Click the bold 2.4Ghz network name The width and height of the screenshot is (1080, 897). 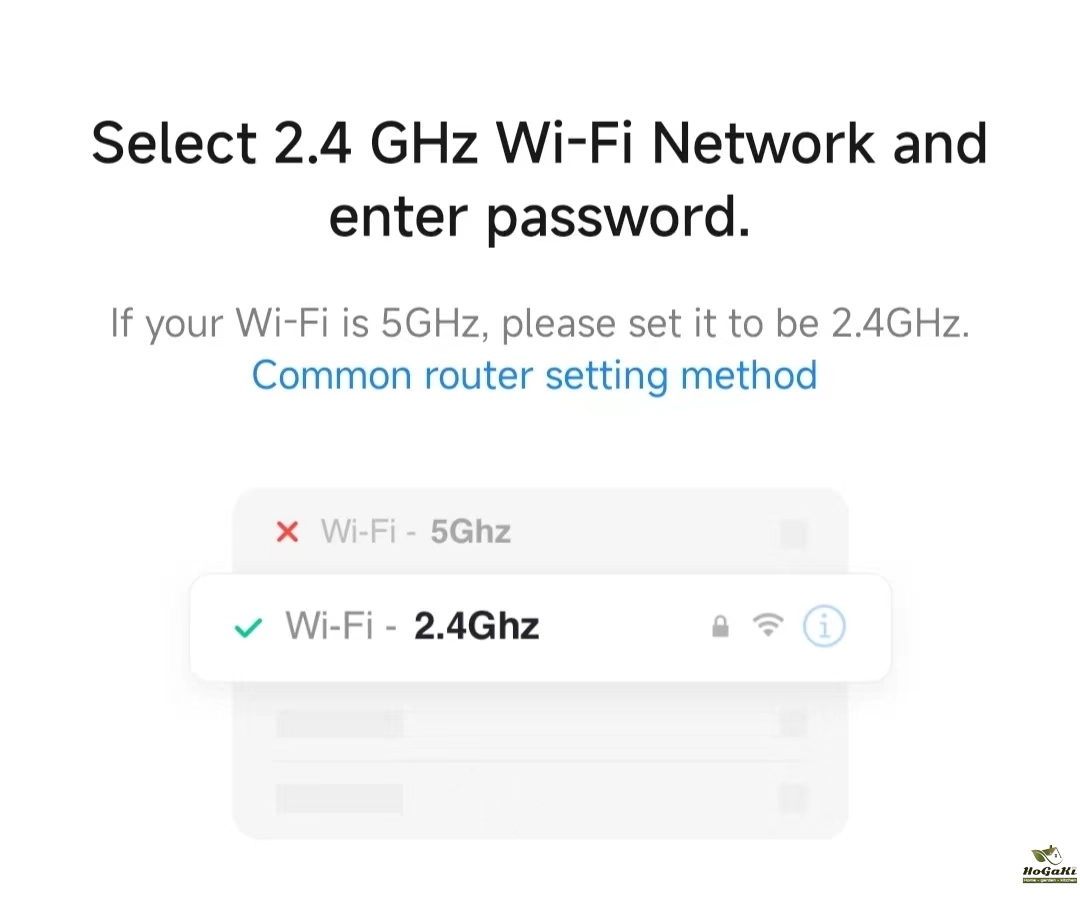pyautogui.click(x=476, y=627)
